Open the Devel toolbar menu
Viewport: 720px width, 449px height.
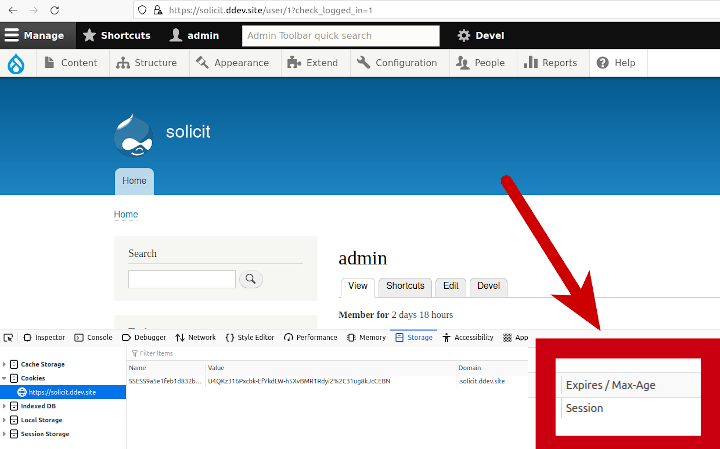481,35
